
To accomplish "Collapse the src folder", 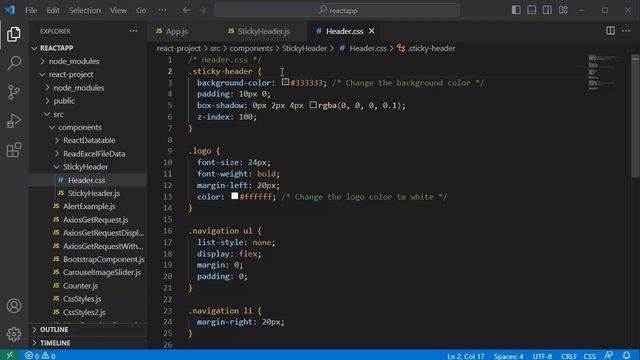I will [58, 114].
